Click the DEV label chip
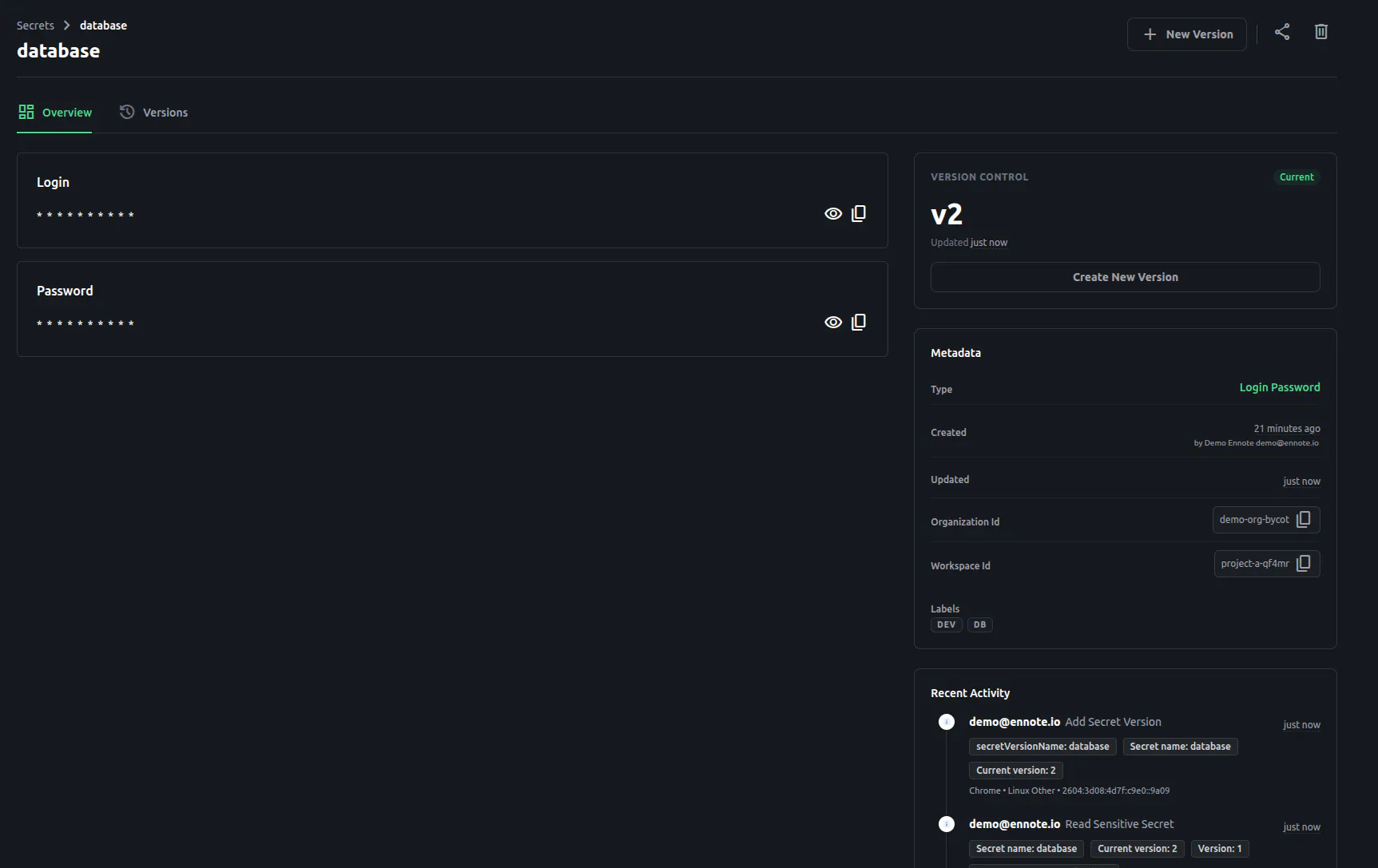 [x=946, y=625]
